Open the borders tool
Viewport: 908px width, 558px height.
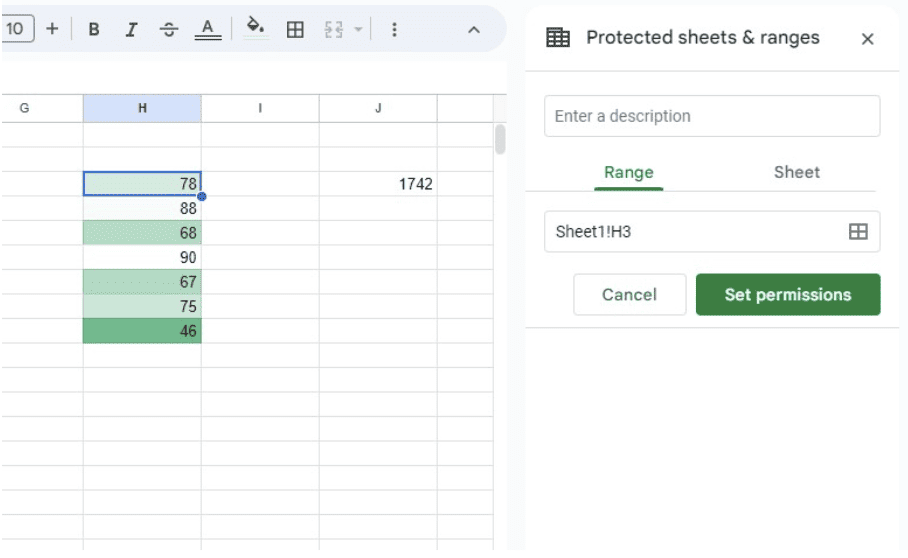point(295,30)
